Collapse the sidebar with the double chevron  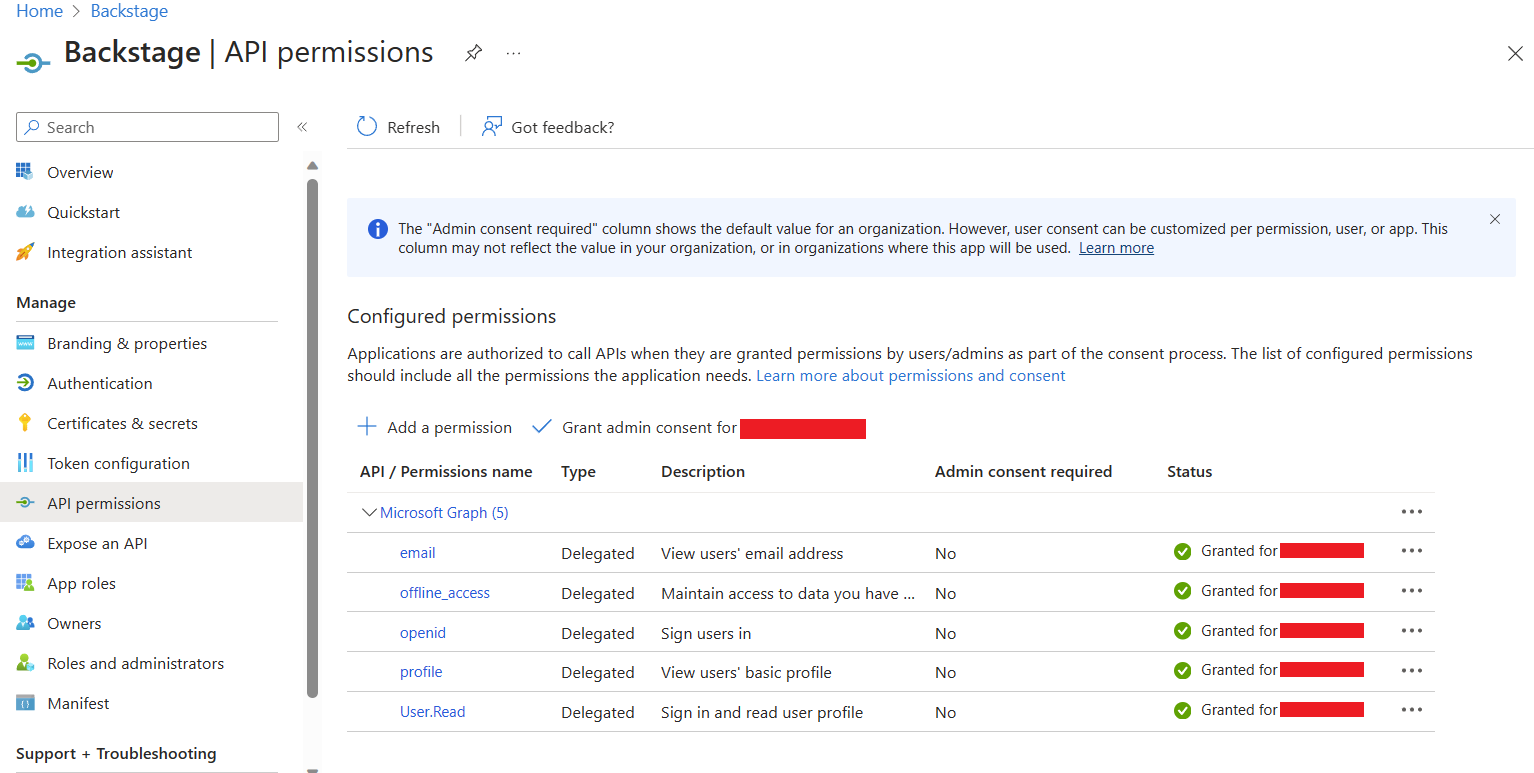302,127
